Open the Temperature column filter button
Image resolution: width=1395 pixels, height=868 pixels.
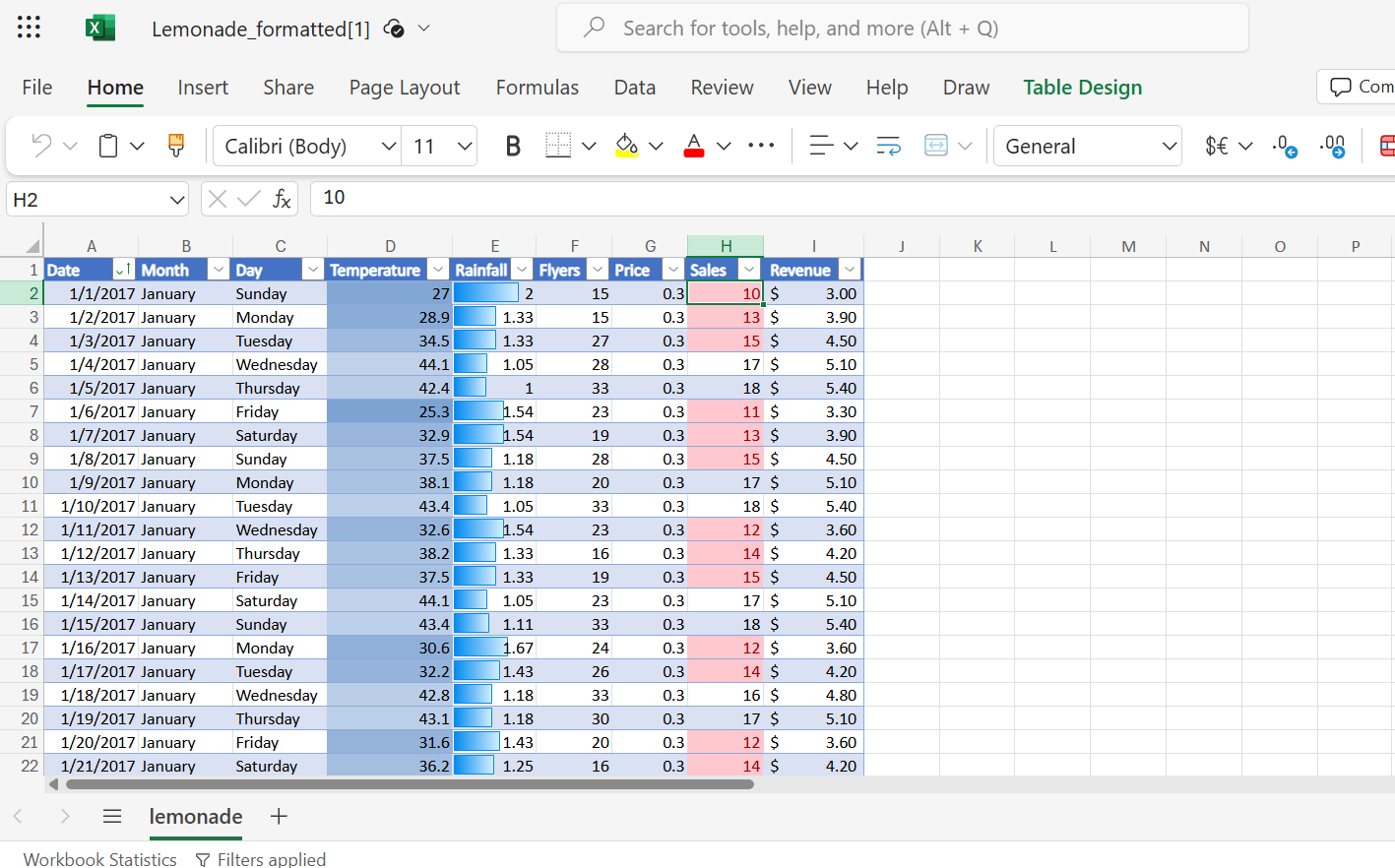tap(439, 270)
